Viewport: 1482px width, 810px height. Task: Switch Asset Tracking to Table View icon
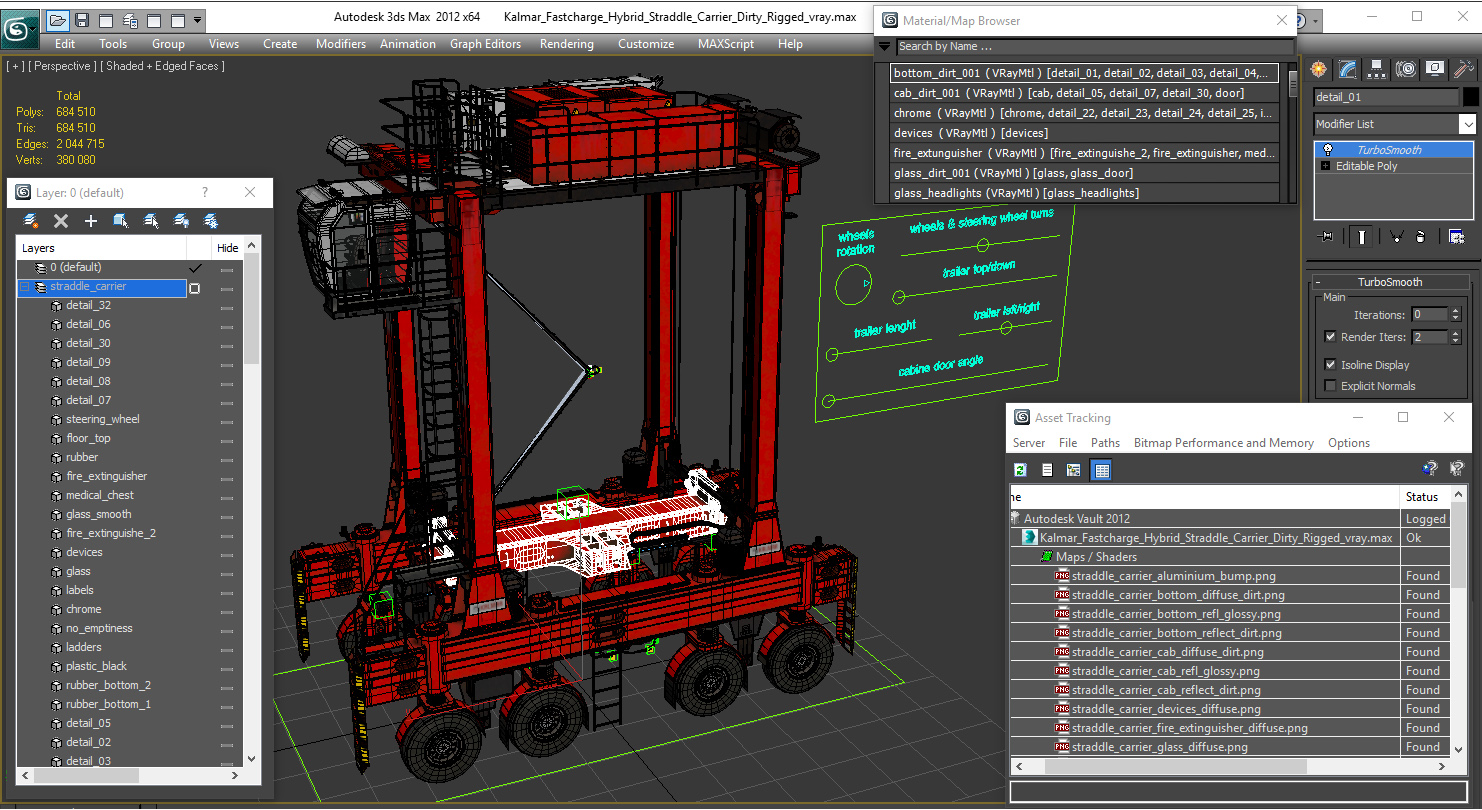point(1101,470)
